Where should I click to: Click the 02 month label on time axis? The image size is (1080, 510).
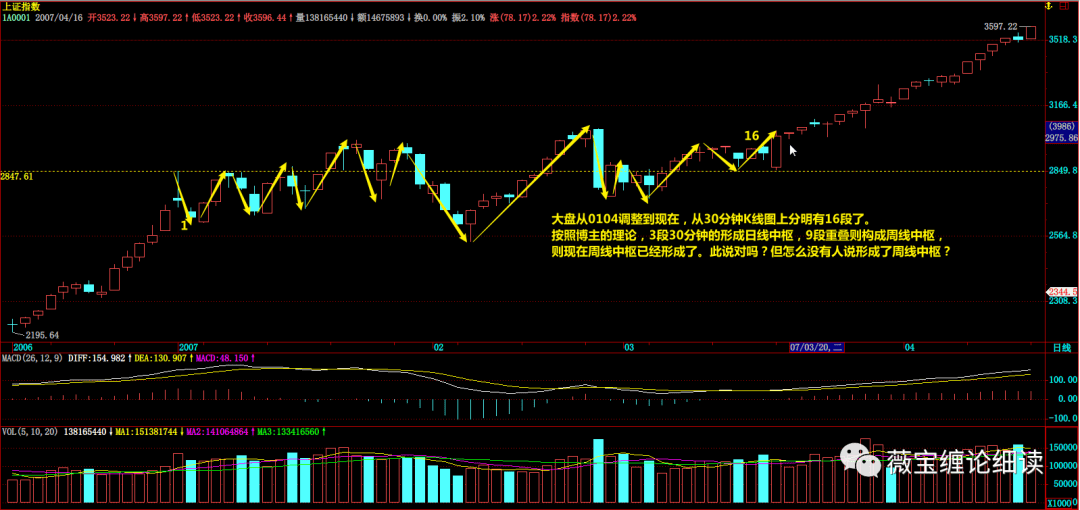tap(438, 347)
